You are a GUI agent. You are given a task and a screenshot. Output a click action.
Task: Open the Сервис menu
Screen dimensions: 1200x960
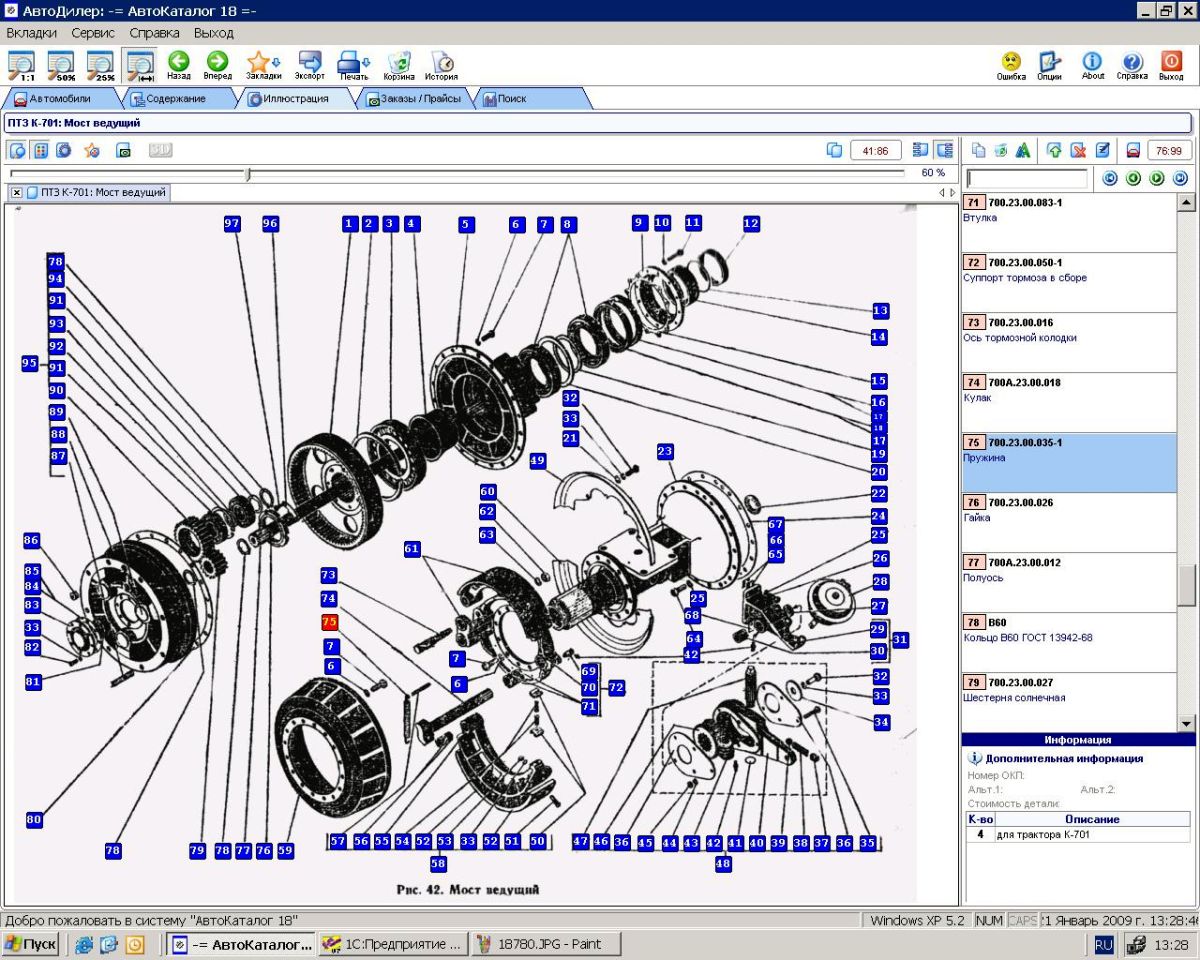tap(93, 33)
